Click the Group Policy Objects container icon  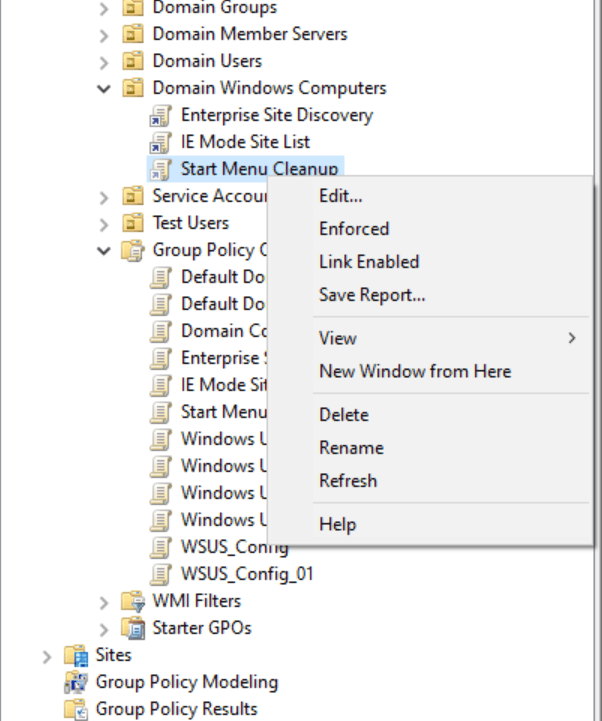(x=132, y=251)
